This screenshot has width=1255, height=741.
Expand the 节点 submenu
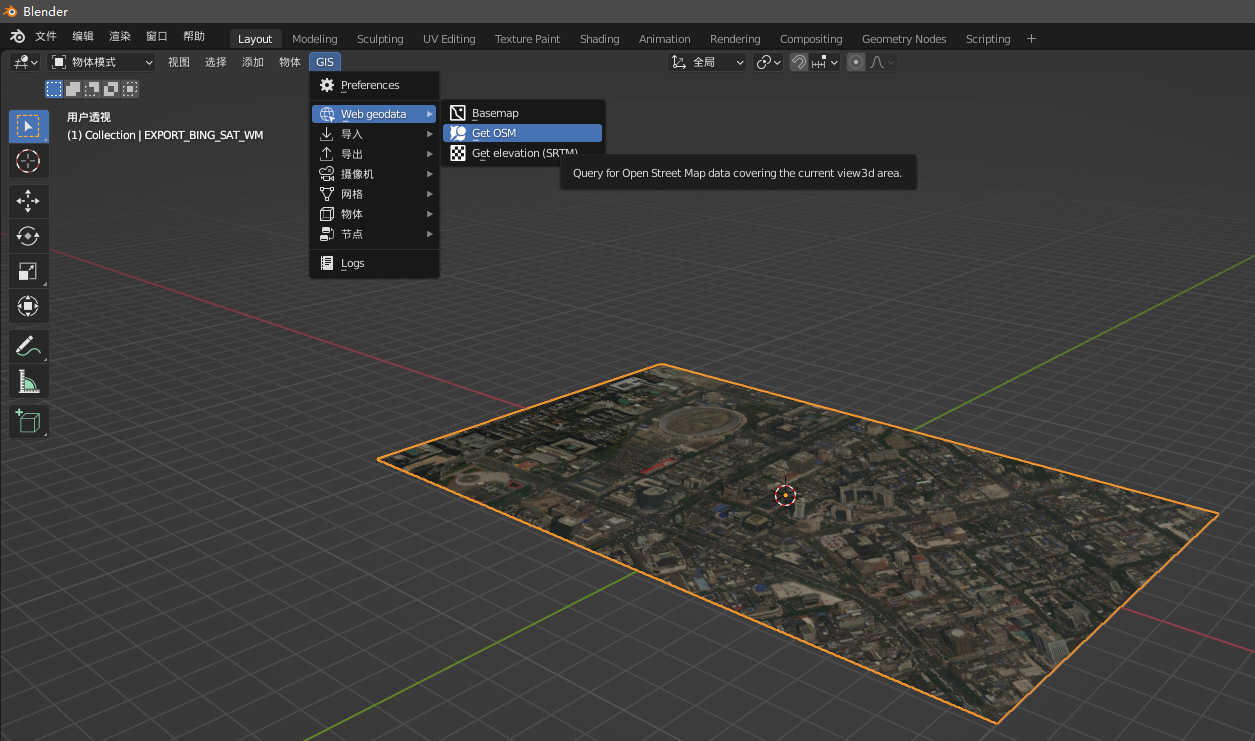(x=375, y=234)
